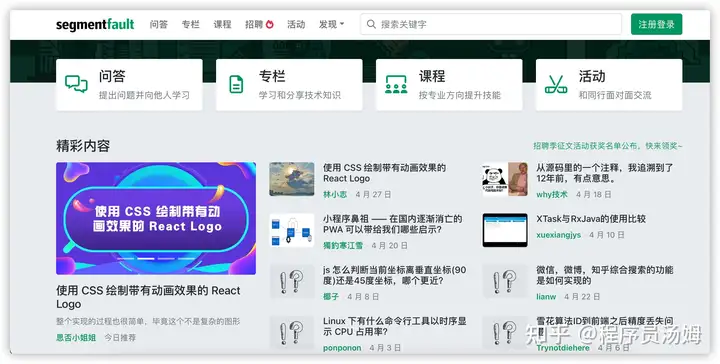Open the 专栏 card title
The height and width of the screenshot is (364, 720).
(x=272, y=76)
